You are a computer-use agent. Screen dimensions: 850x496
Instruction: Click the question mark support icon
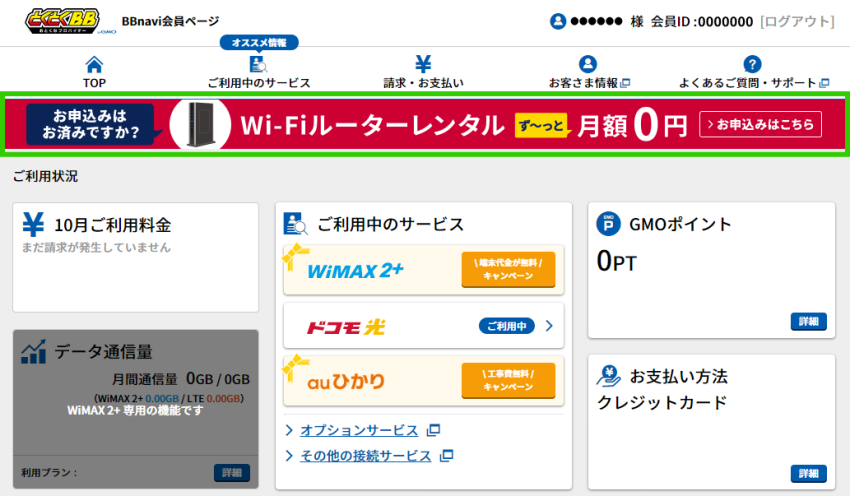point(753,65)
